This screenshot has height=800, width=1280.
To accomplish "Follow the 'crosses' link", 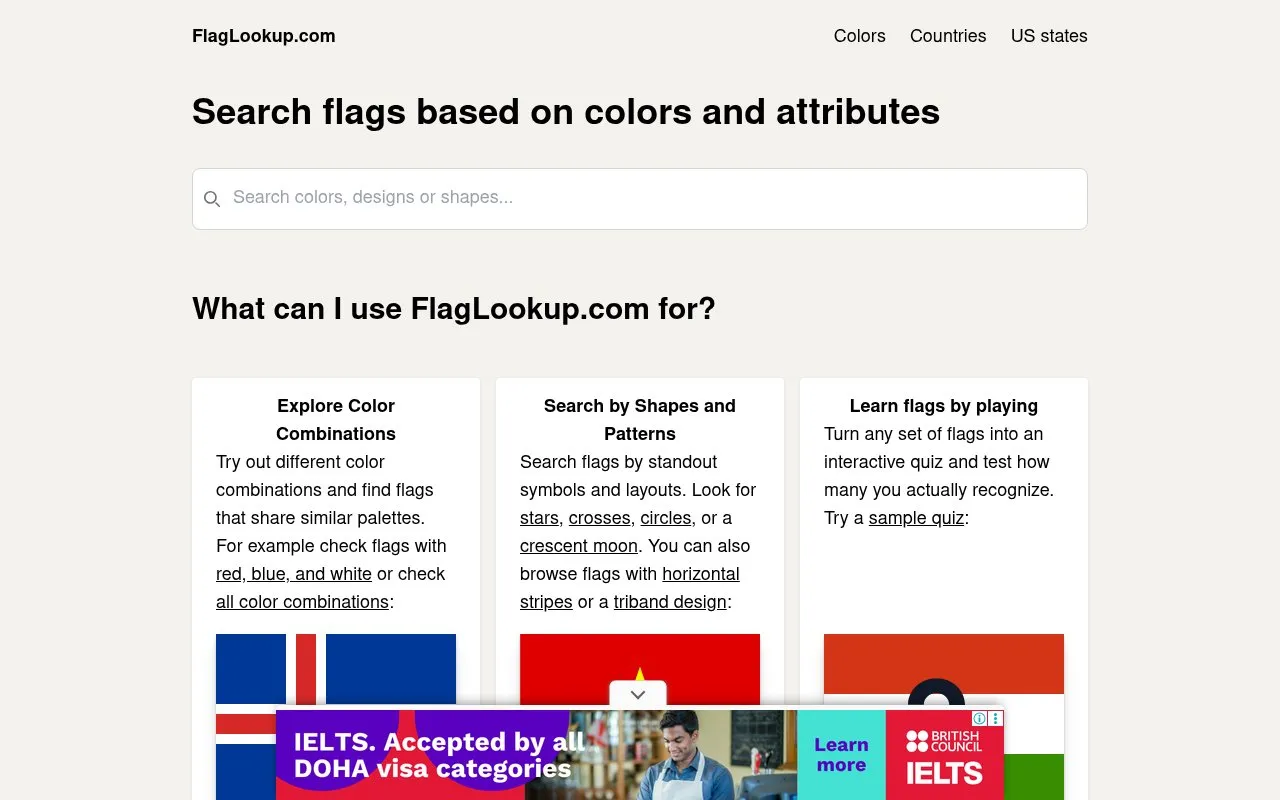I will pyautogui.click(x=600, y=518).
